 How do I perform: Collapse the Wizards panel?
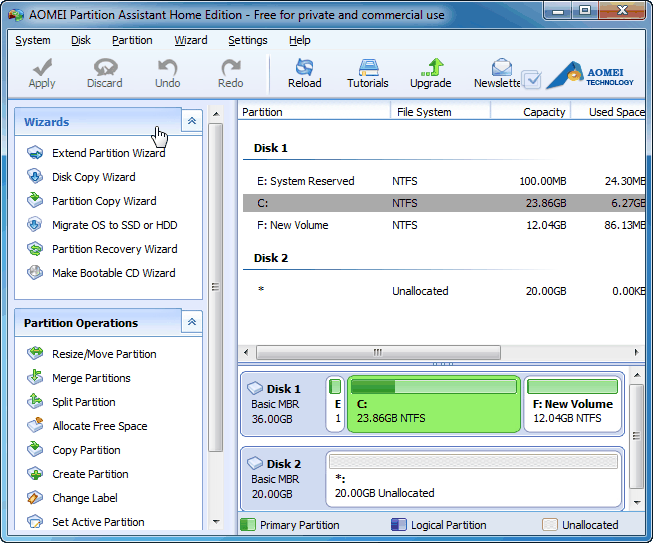(x=192, y=121)
